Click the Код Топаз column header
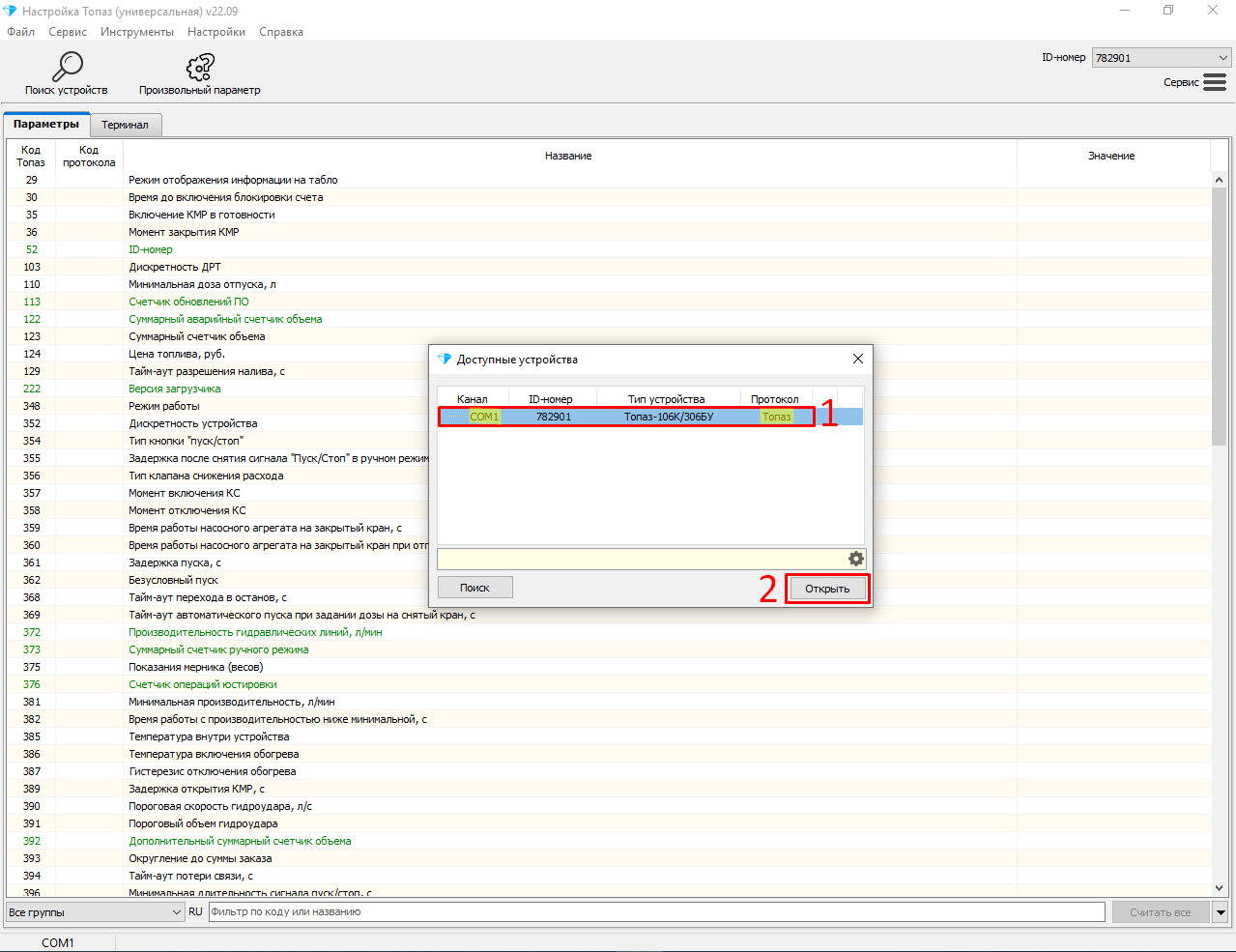 point(31,156)
